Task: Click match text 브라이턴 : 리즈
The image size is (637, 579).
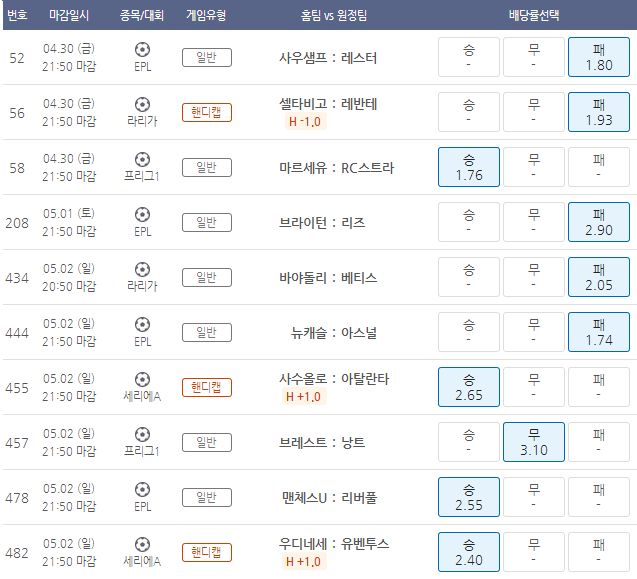Action: (x=322, y=223)
